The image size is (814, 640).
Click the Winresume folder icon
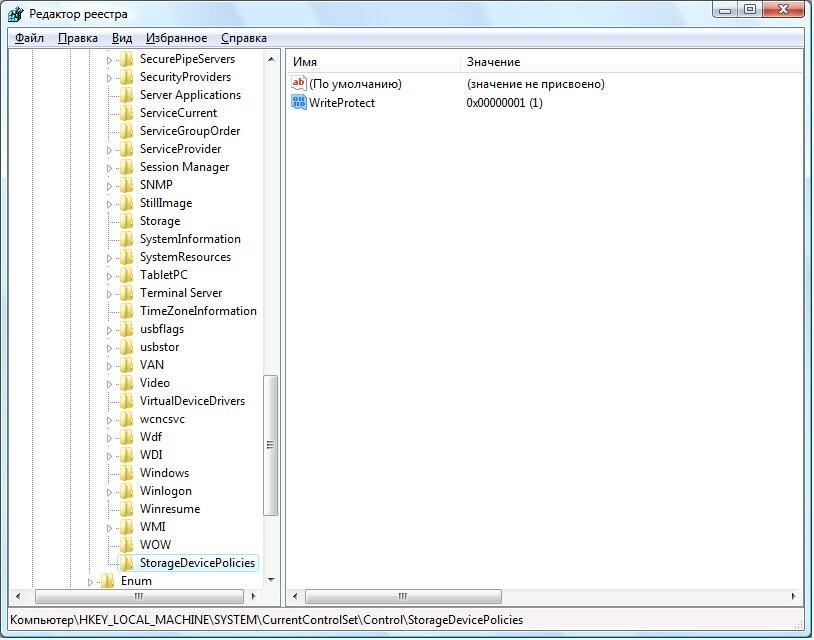click(x=126, y=509)
